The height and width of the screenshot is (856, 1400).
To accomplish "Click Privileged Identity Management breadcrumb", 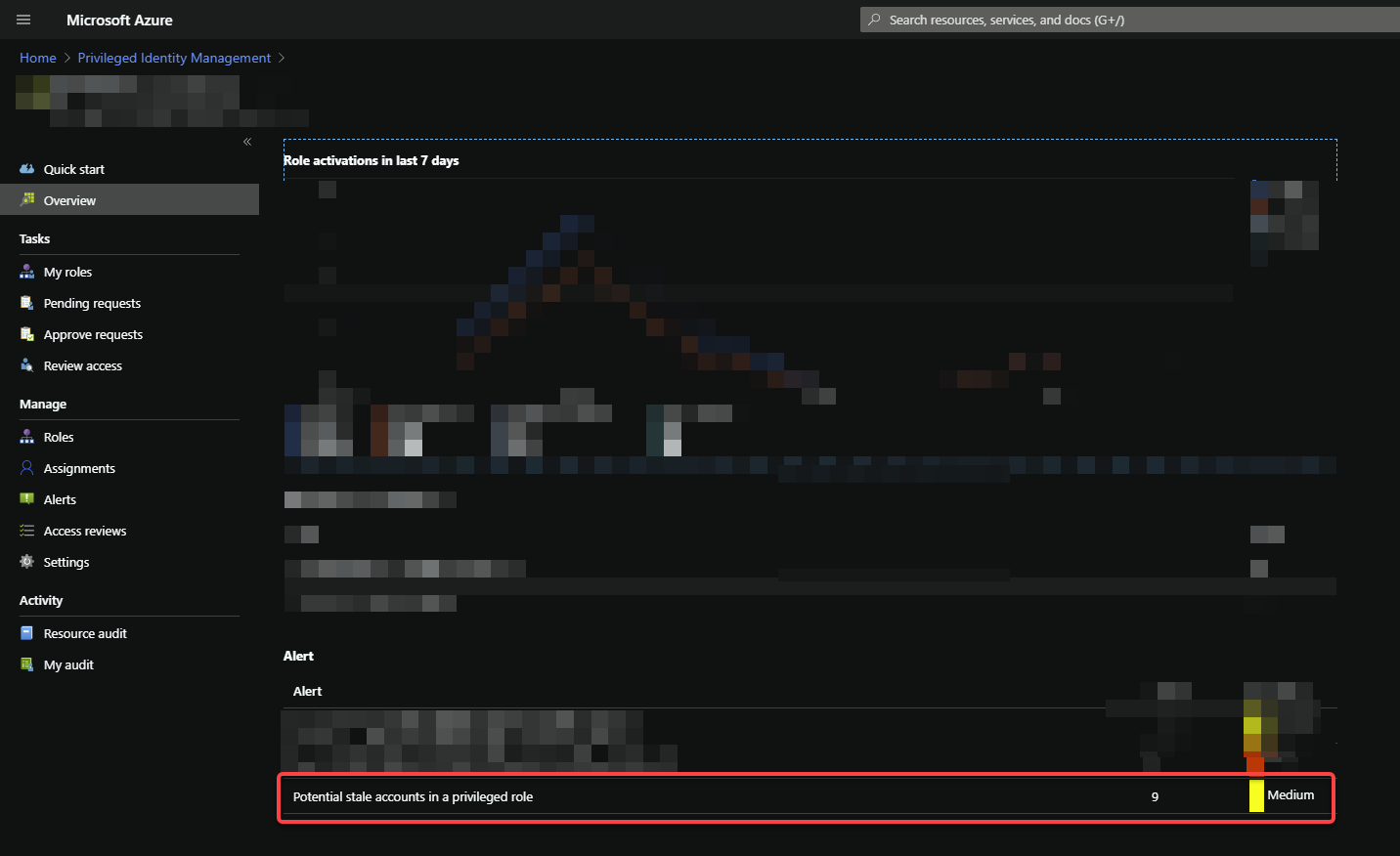I will [x=174, y=58].
